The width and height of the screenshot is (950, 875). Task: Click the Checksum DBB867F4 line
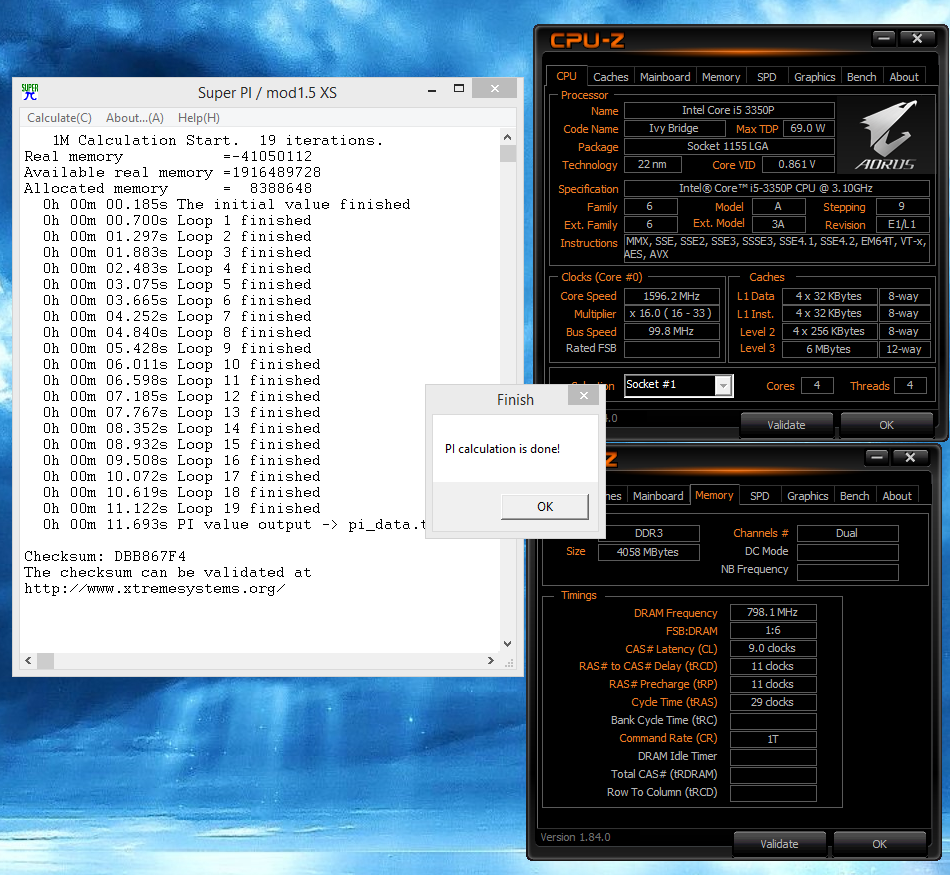coord(105,556)
